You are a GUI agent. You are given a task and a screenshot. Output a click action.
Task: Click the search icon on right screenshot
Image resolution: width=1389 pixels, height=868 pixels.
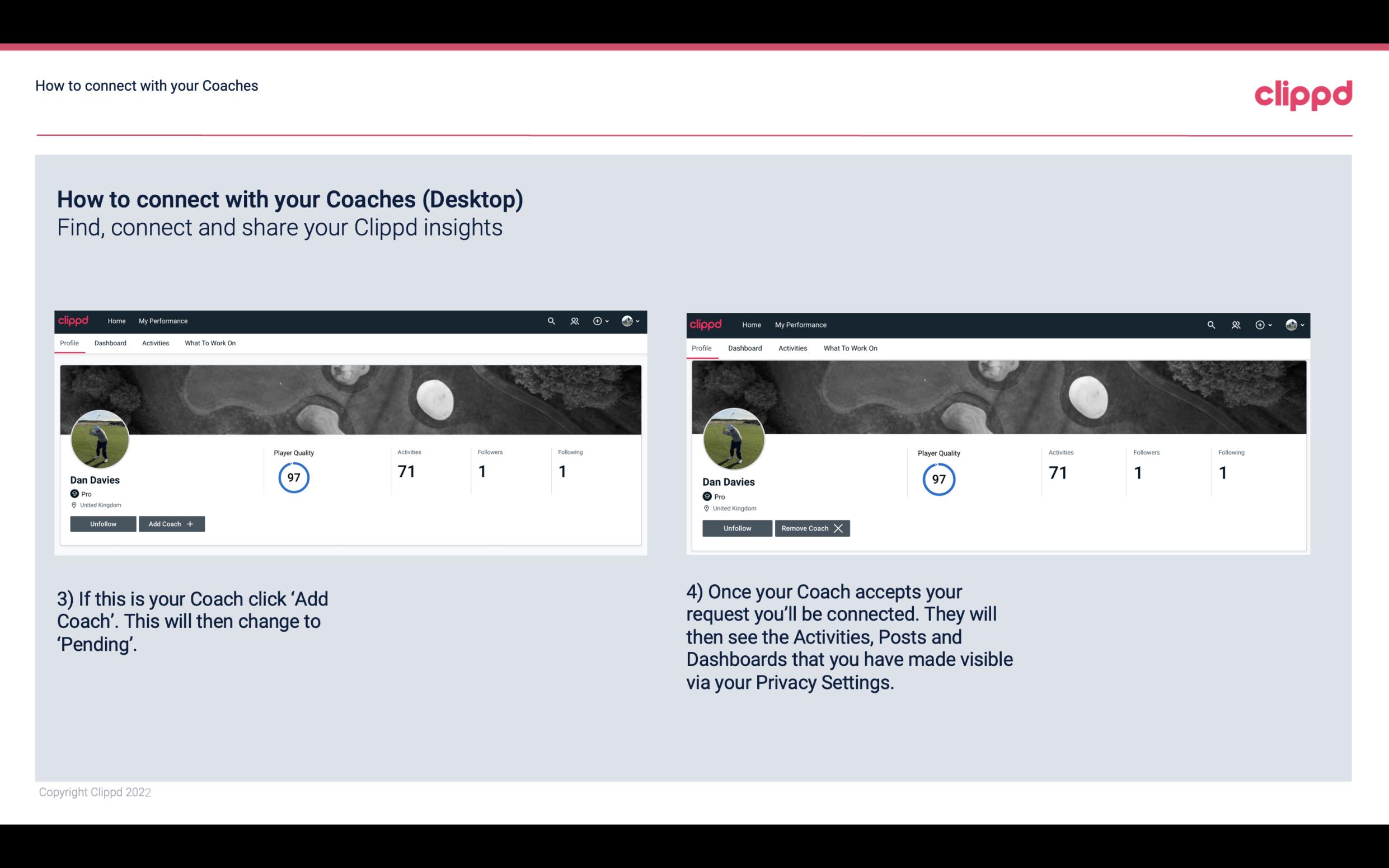[x=1212, y=324]
